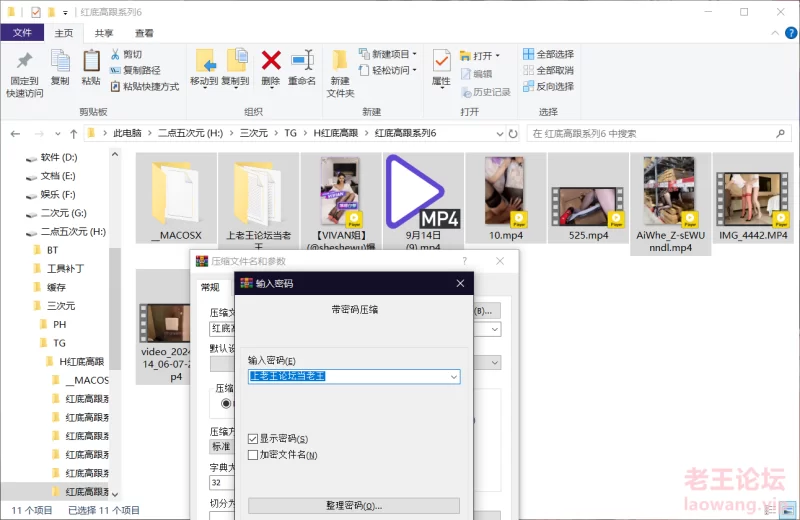Click 编辑 in the open group

(477, 74)
